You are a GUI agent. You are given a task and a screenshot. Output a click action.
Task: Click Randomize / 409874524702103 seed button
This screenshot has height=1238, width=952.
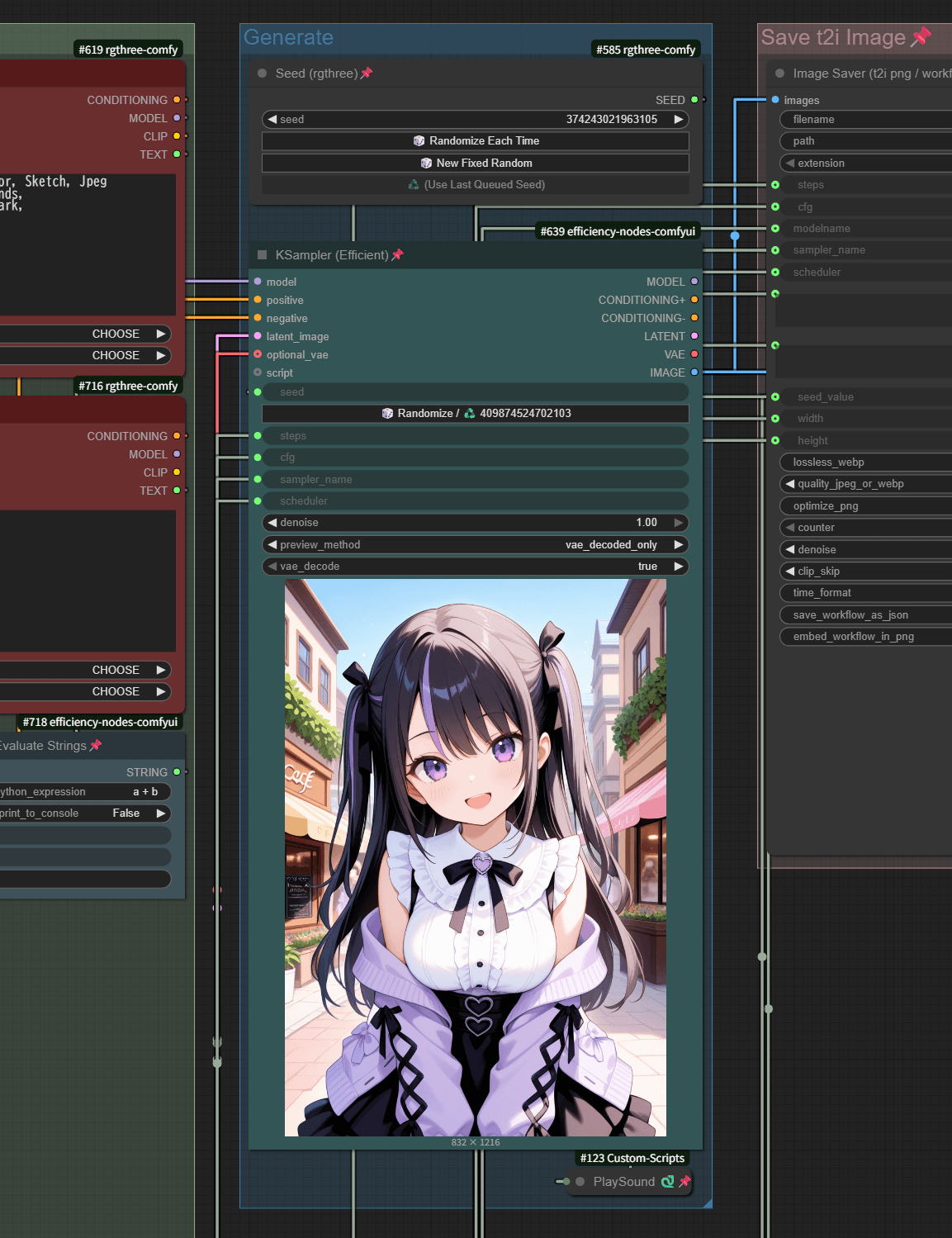click(476, 414)
